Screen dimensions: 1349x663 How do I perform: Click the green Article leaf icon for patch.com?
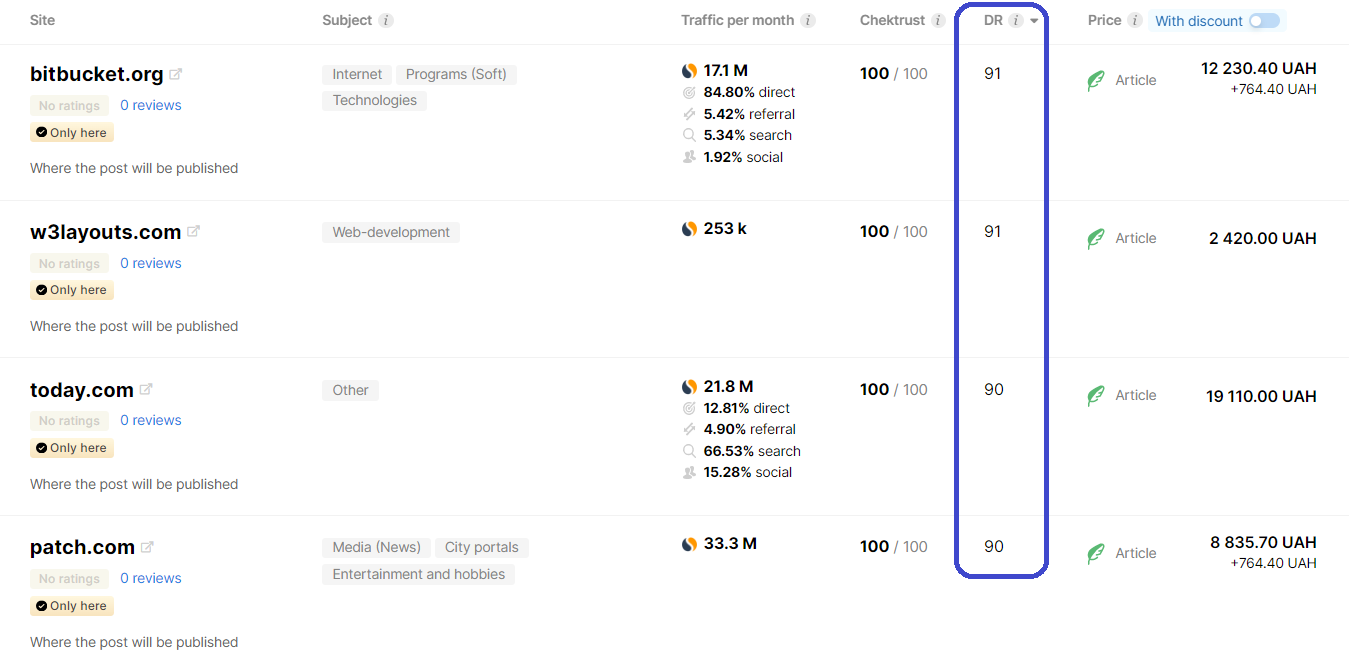pyautogui.click(x=1096, y=552)
